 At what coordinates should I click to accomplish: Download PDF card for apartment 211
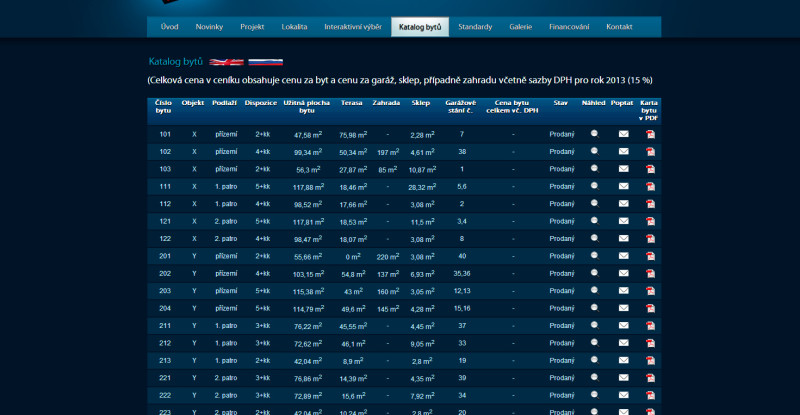tap(650, 326)
